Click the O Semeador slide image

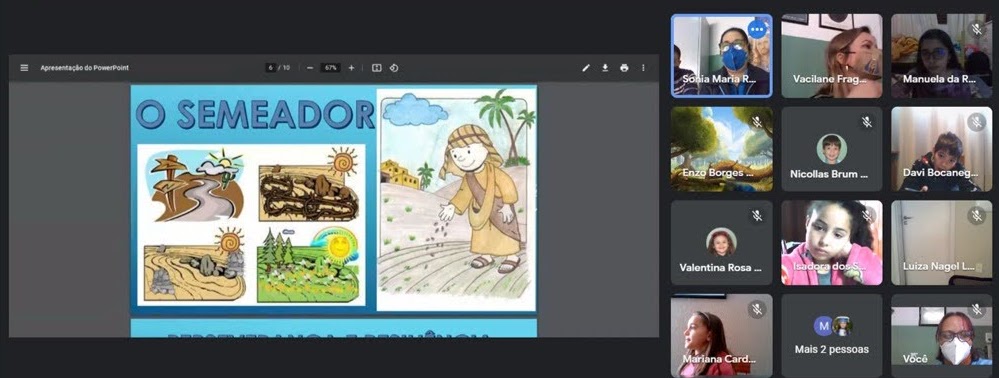click(334, 199)
